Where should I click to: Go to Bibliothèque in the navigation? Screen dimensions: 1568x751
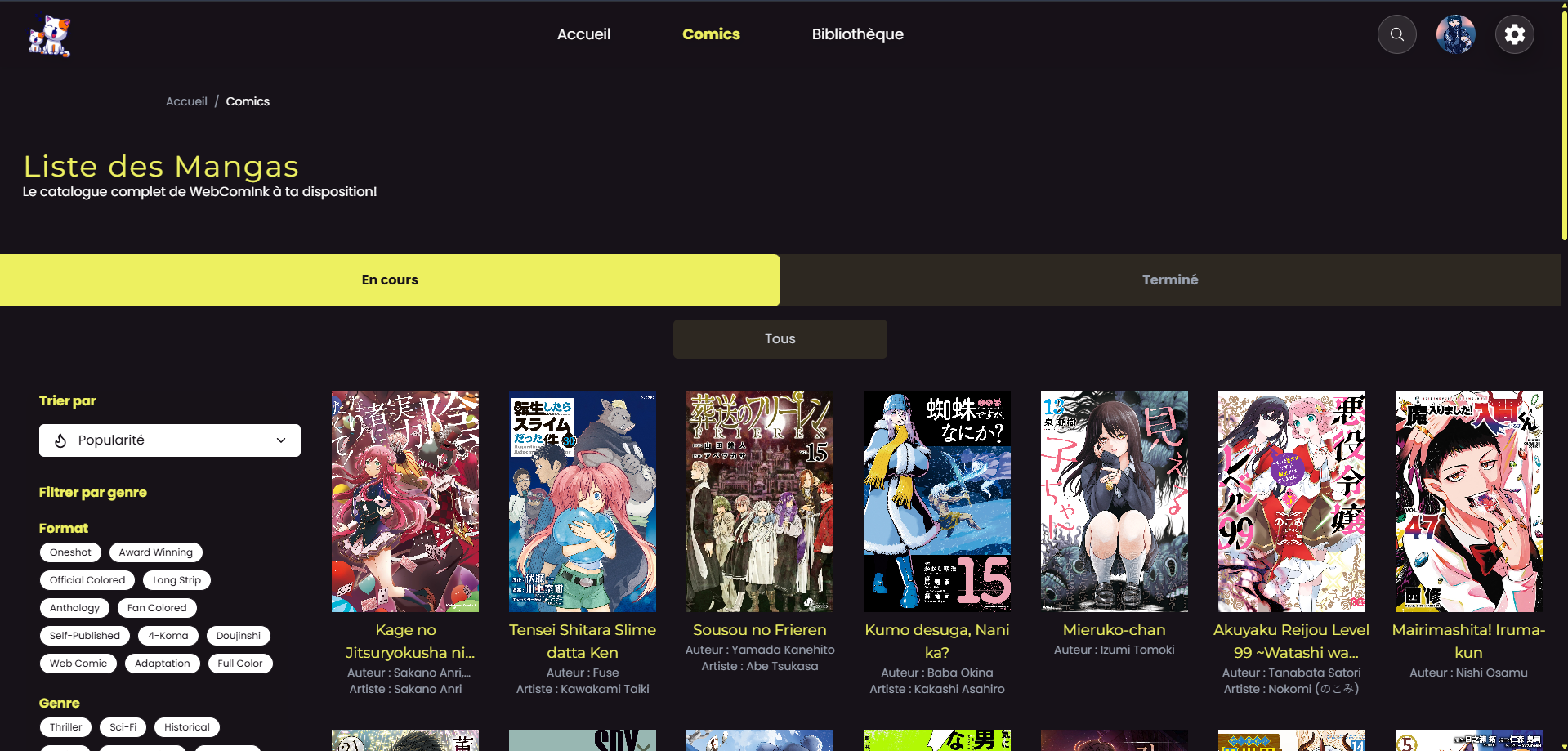coord(857,34)
